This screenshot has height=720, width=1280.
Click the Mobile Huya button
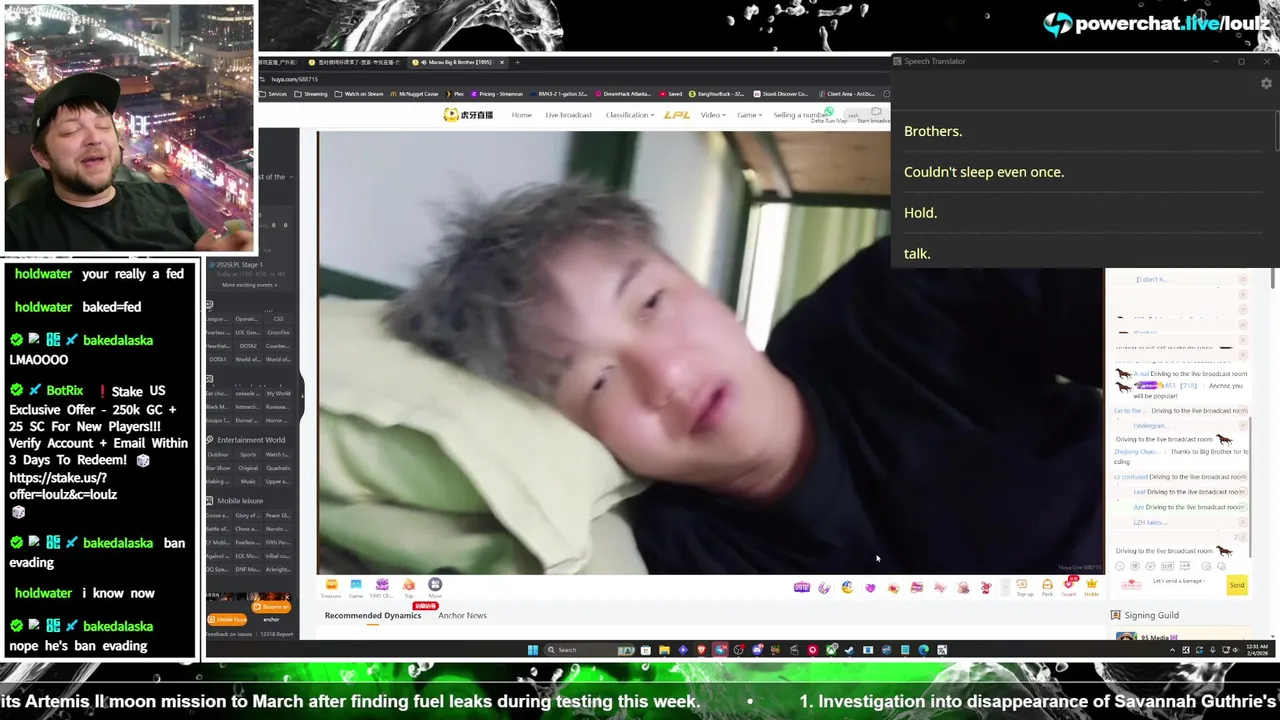tap(226, 620)
